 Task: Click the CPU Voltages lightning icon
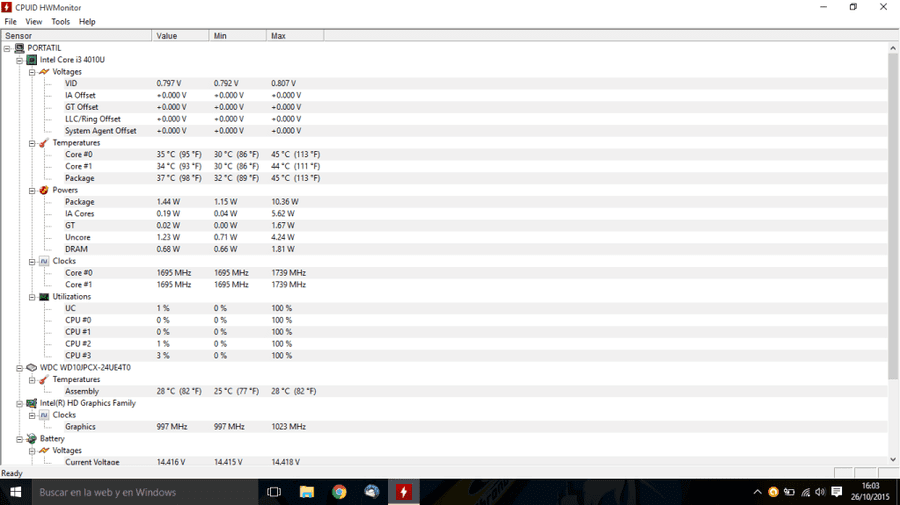(44, 72)
